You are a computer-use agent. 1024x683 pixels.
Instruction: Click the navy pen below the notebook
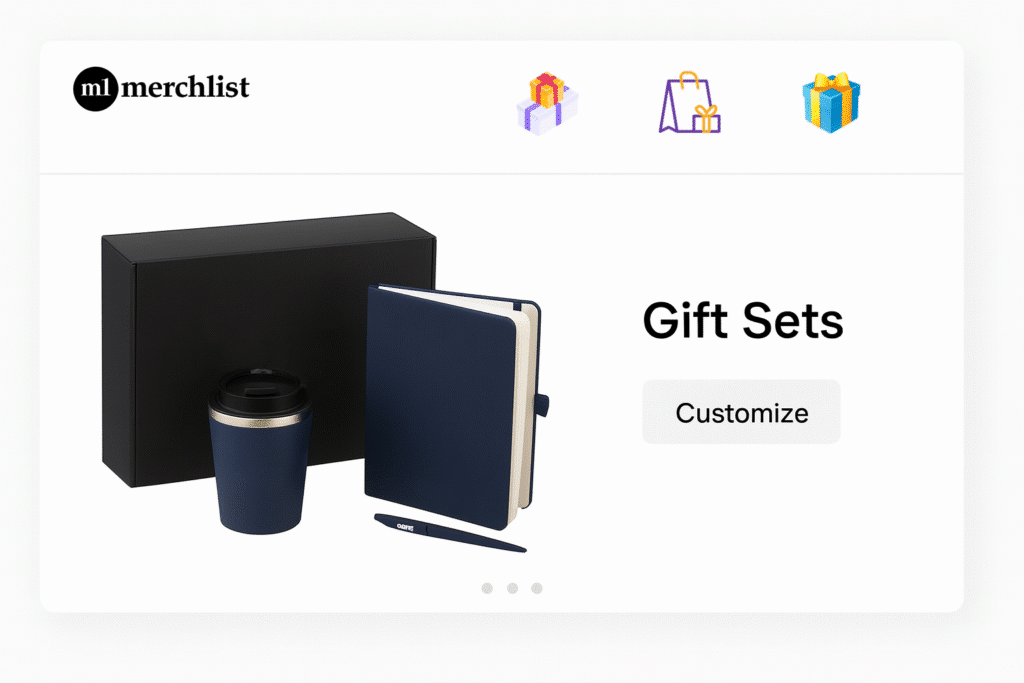[450, 533]
